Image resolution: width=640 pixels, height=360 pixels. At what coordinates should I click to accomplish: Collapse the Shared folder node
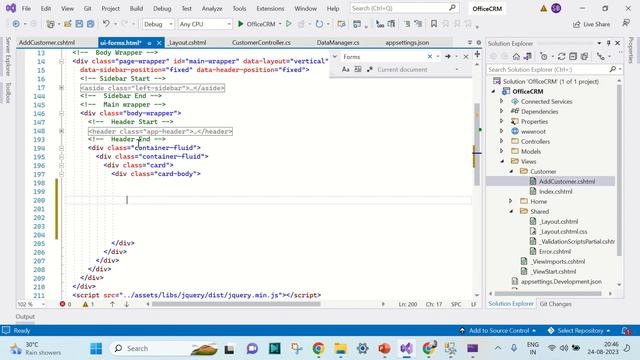click(x=511, y=211)
